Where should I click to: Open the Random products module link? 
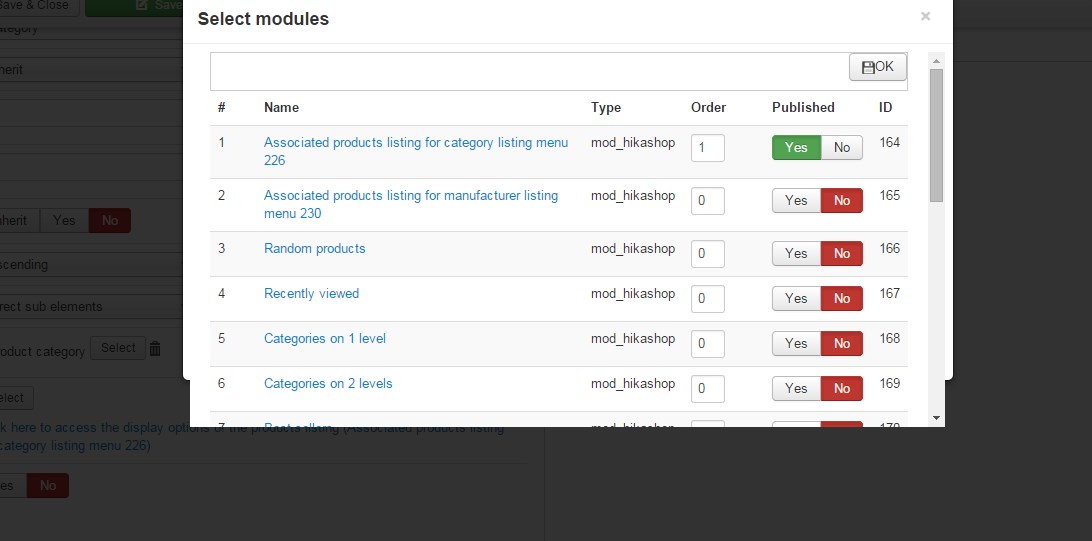[314, 249]
